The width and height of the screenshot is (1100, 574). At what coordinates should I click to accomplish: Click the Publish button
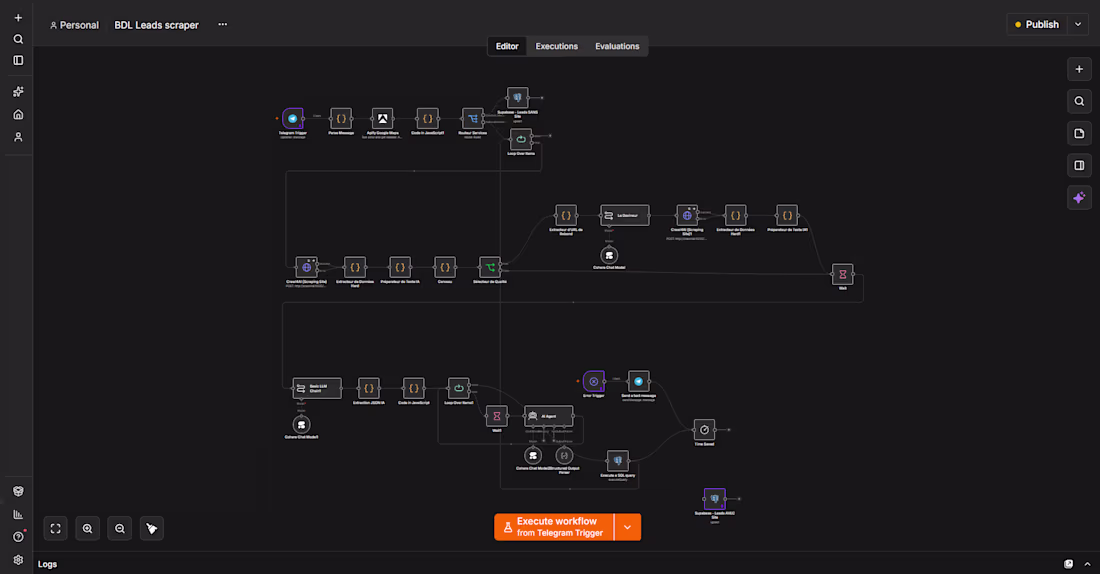click(x=1037, y=25)
